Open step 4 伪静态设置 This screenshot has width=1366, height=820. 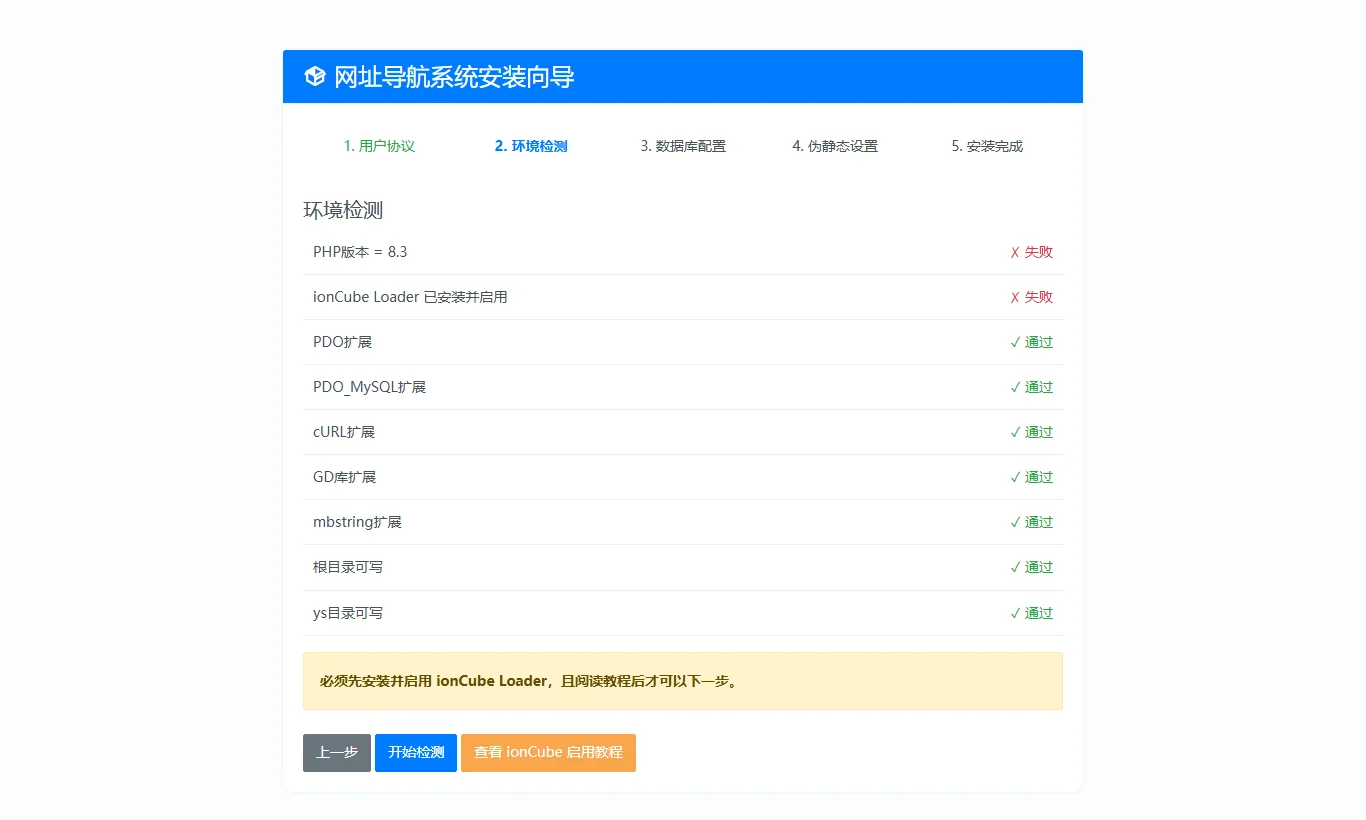coord(835,146)
